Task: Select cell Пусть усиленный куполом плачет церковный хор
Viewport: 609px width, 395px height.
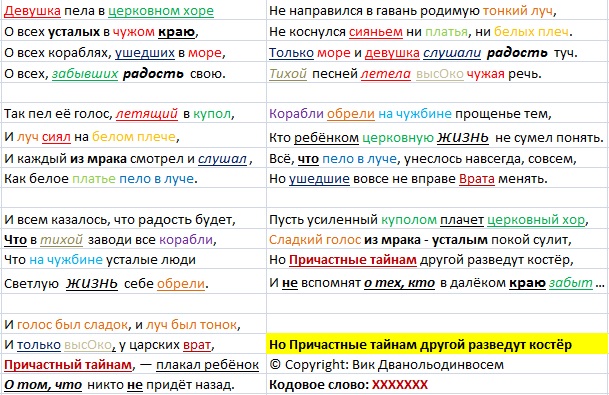Action: click(438, 219)
